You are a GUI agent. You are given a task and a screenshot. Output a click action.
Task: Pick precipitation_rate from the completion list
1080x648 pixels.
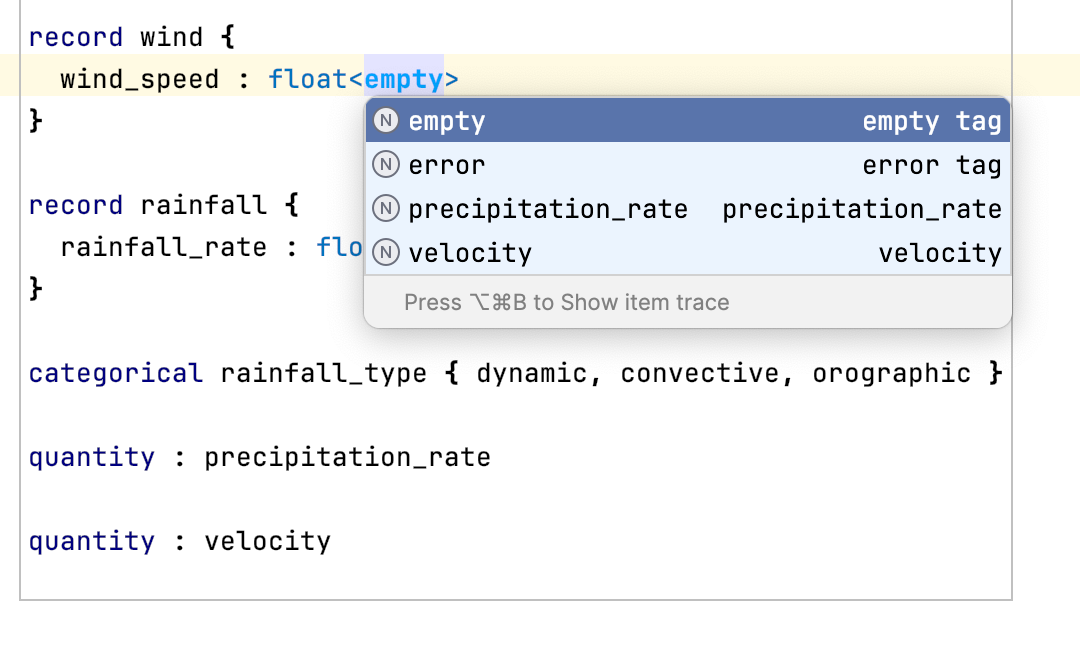tap(548, 209)
